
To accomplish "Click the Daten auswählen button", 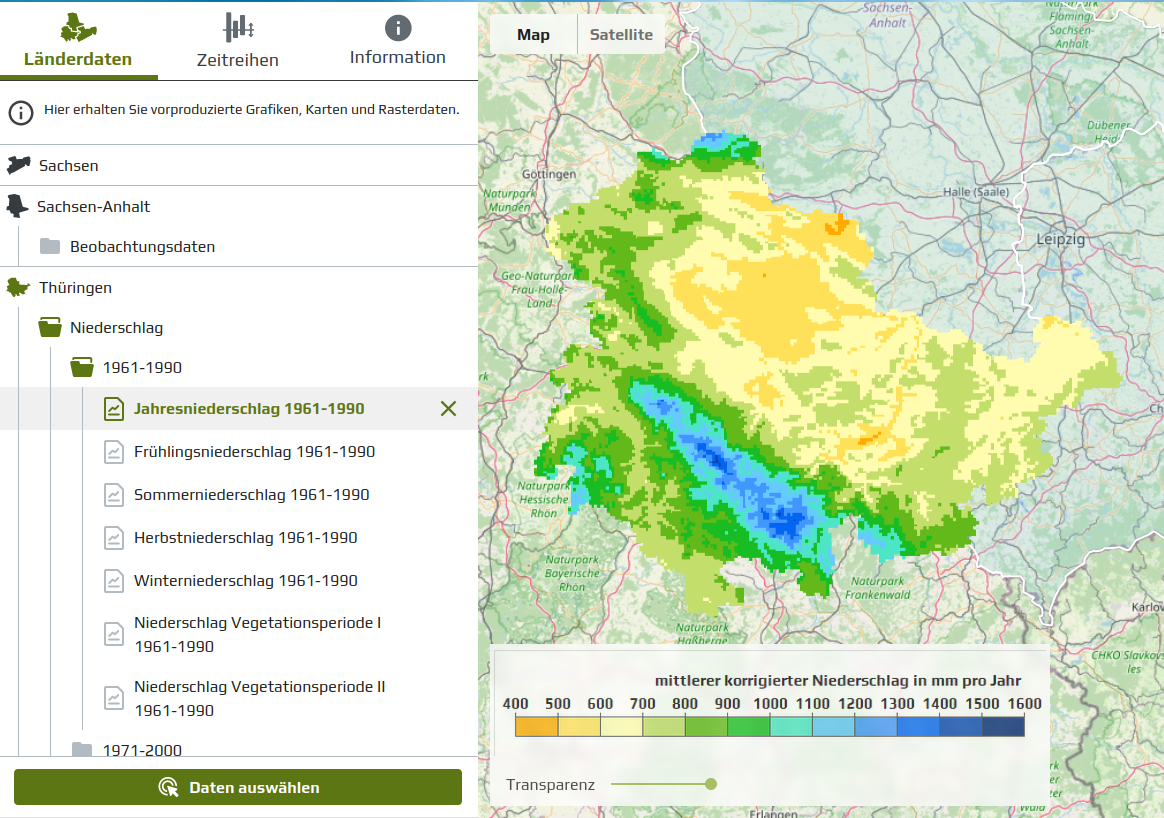I will tap(238, 787).
